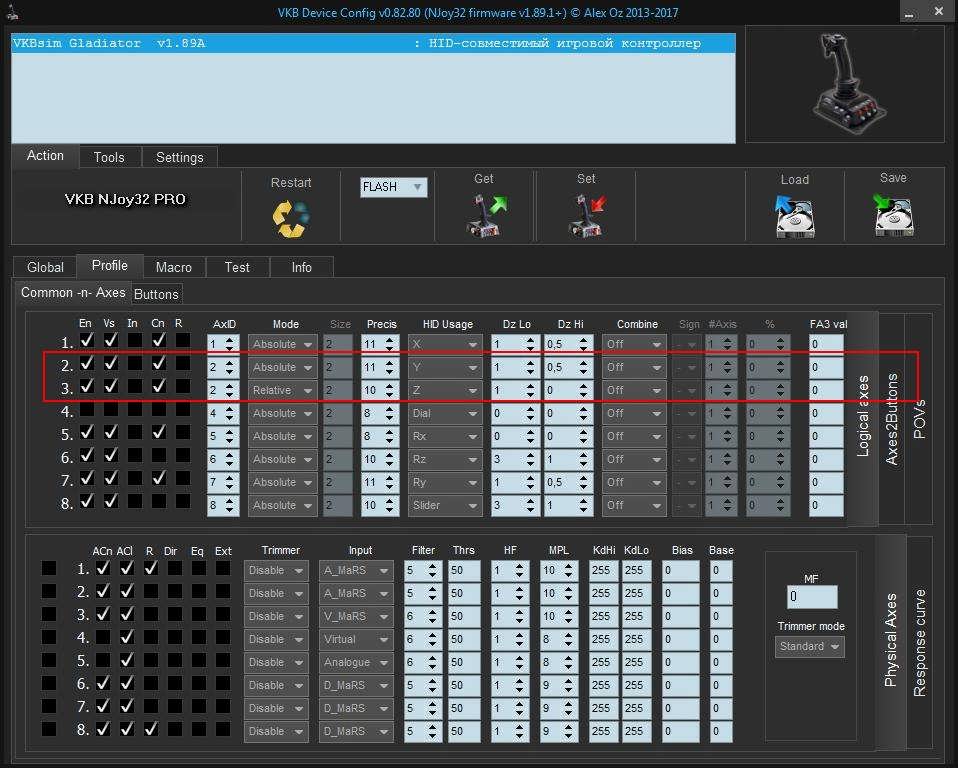This screenshot has height=768, width=958.
Task: Open the Trimmer mode Standard dropdown
Action: coord(810,647)
